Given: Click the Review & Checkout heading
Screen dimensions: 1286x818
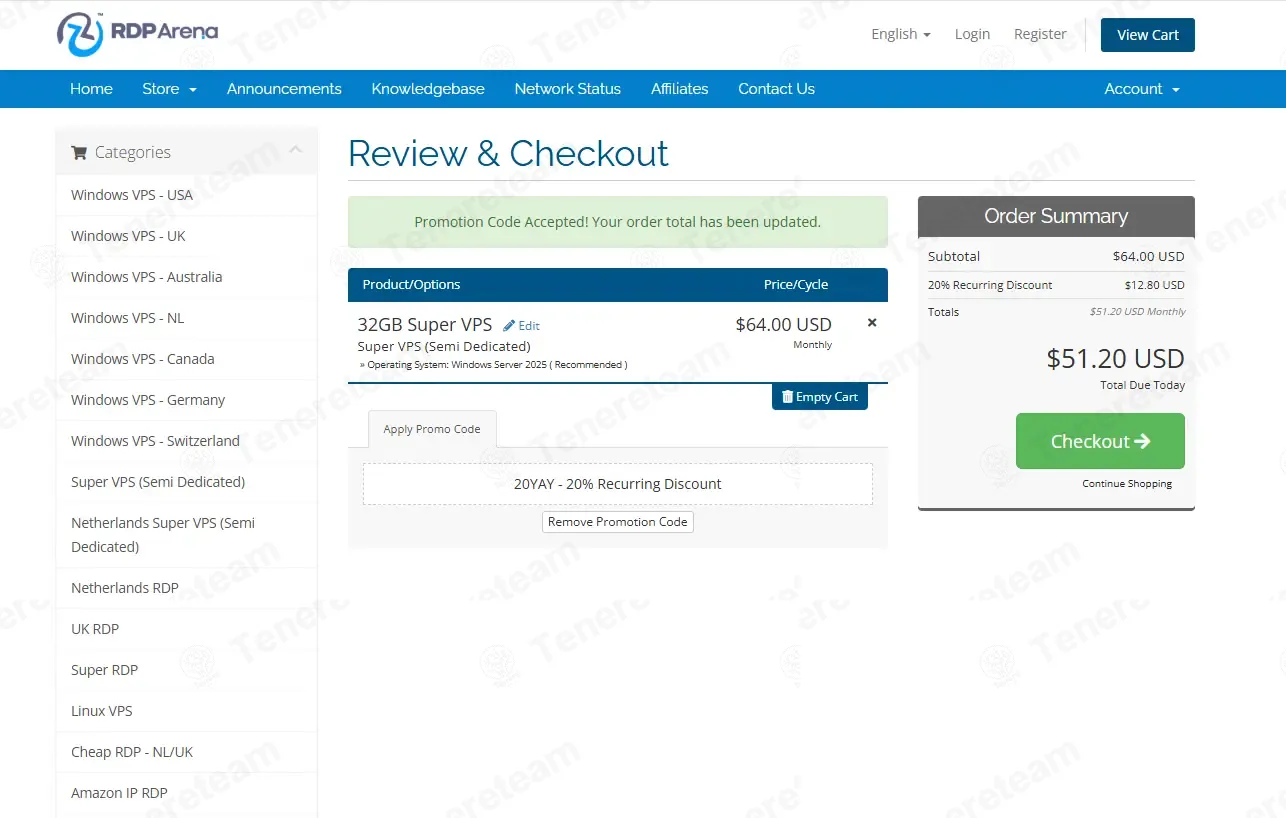Looking at the screenshot, I should 508,153.
